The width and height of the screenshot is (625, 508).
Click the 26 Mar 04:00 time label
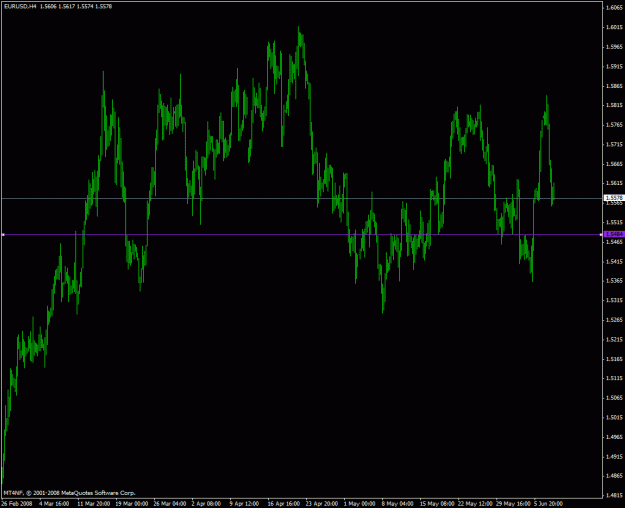[170, 504]
